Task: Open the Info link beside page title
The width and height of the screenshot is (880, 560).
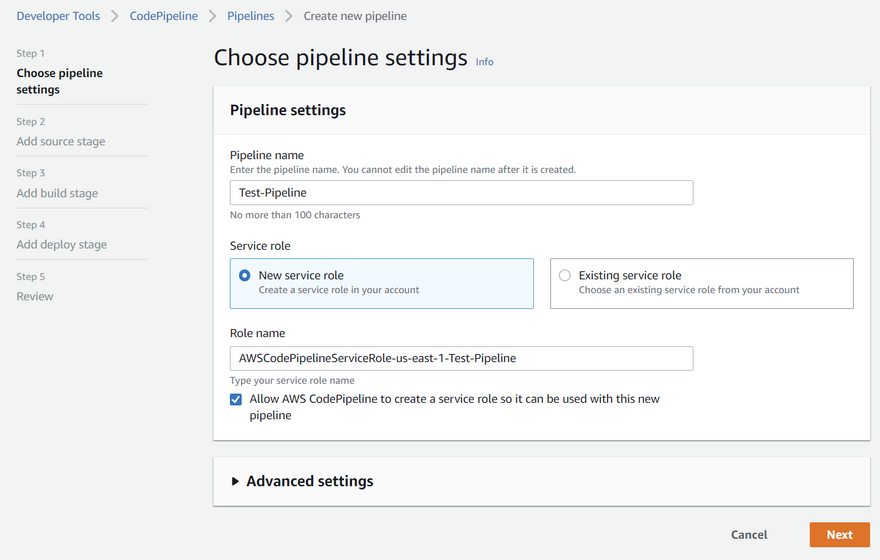Action: pyautogui.click(x=484, y=62)
